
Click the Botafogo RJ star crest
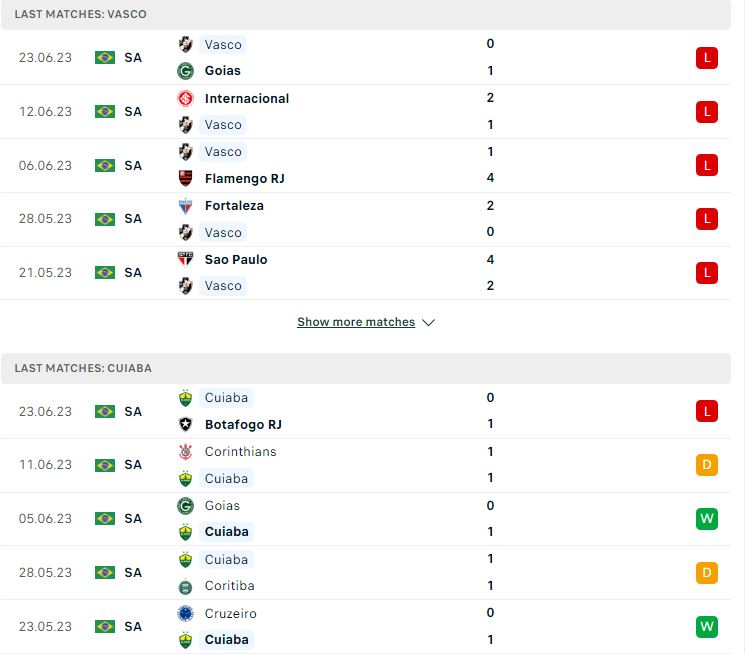185,424
